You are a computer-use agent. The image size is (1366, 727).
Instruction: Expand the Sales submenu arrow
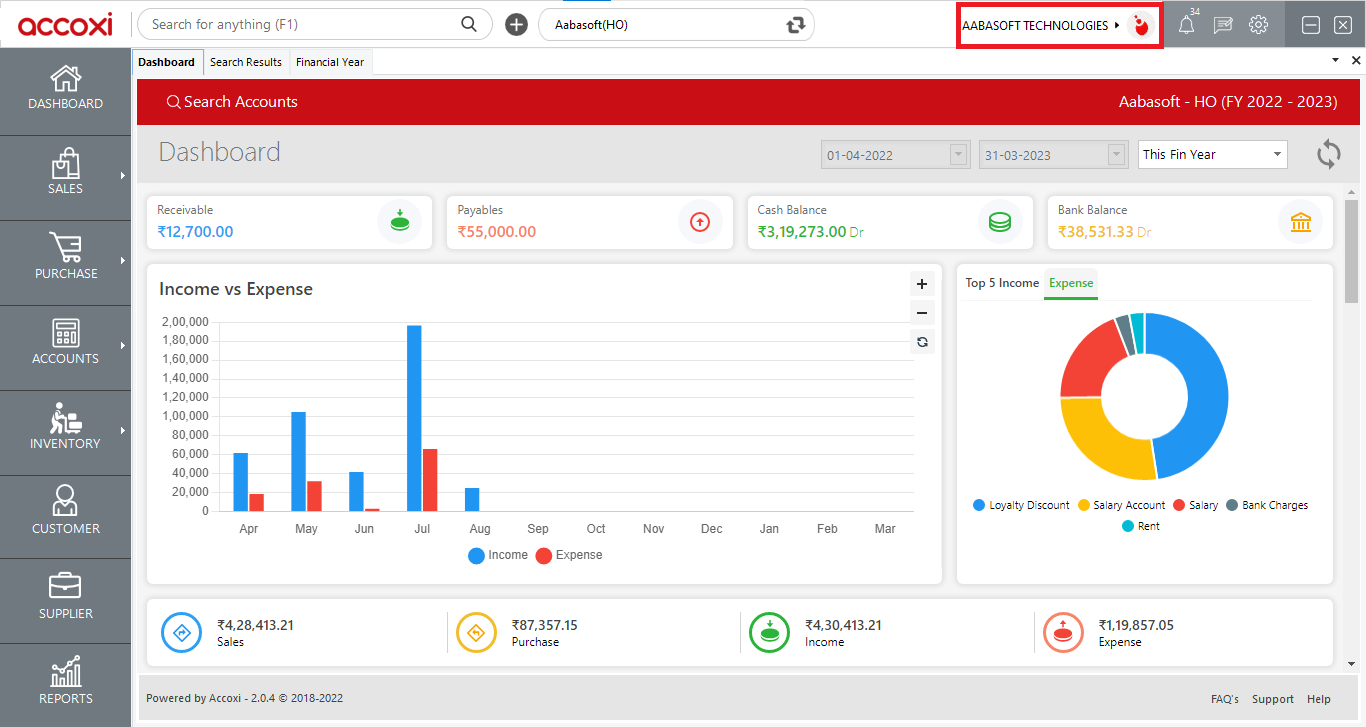point(123,176)
